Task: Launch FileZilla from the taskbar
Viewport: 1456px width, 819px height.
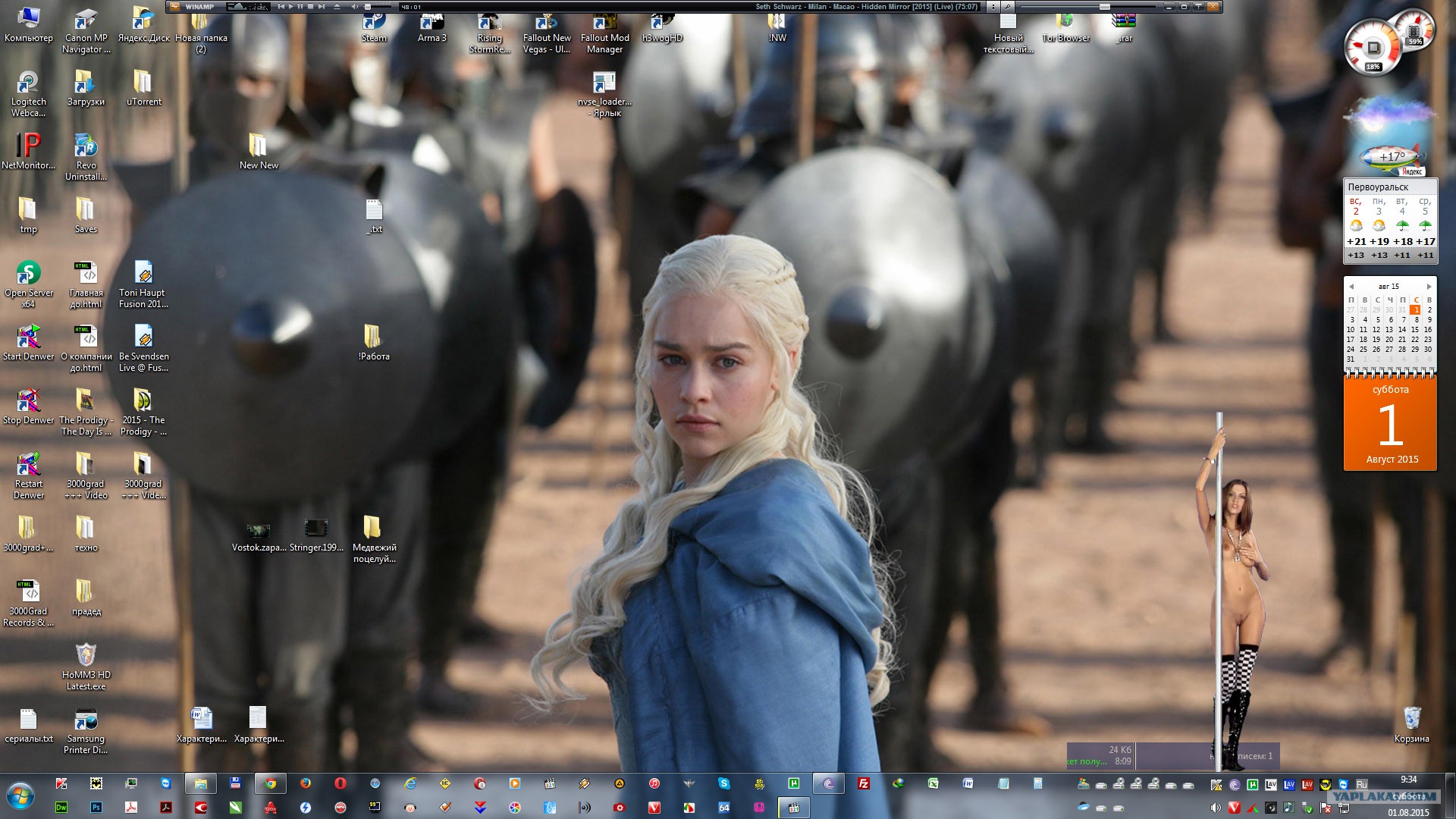Action: click(864, 783)
